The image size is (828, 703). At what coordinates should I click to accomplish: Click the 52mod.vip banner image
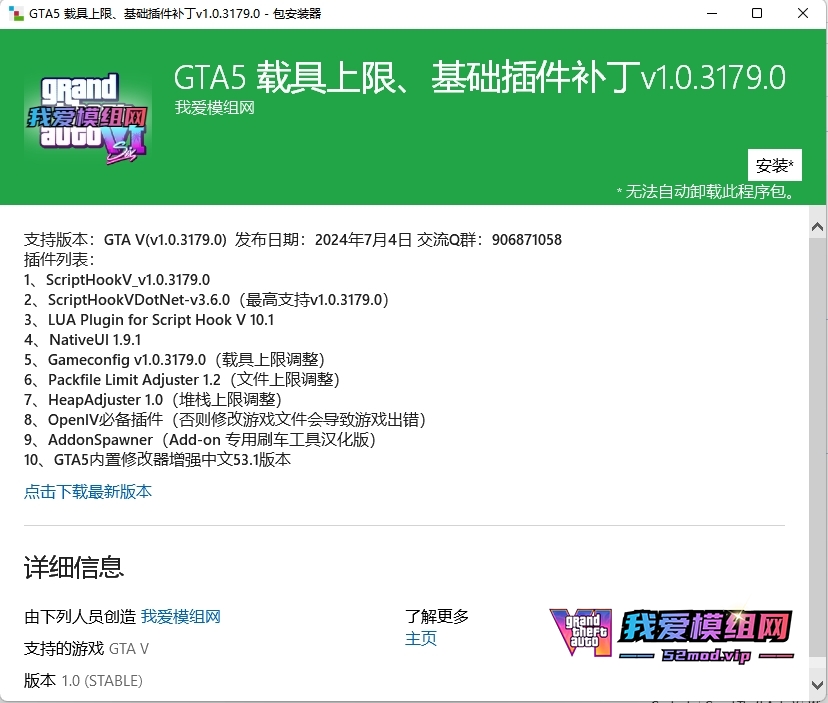pyautogui.click(x=671, y=633)
